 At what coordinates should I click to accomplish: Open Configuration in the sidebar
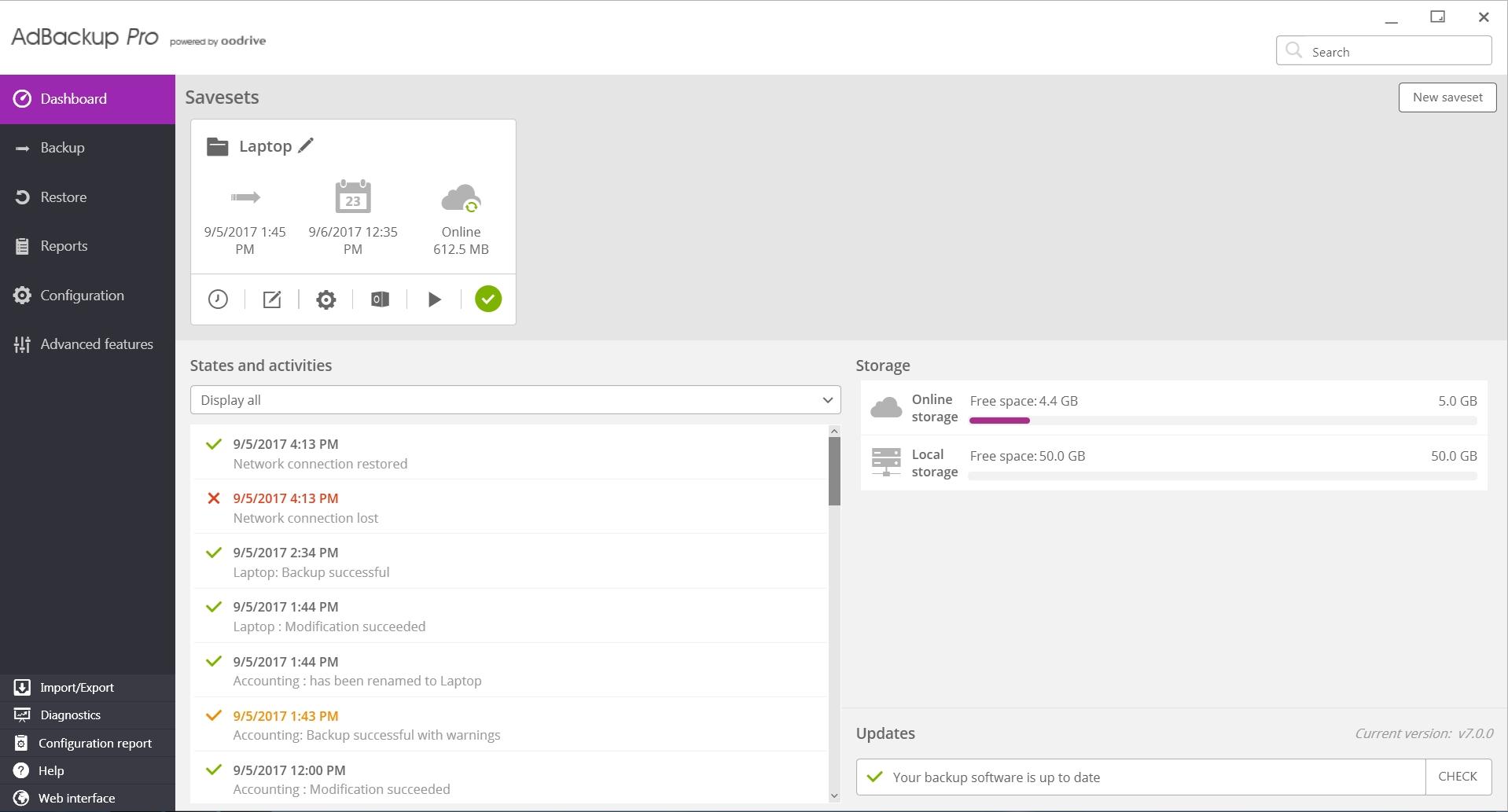[87, 296]
